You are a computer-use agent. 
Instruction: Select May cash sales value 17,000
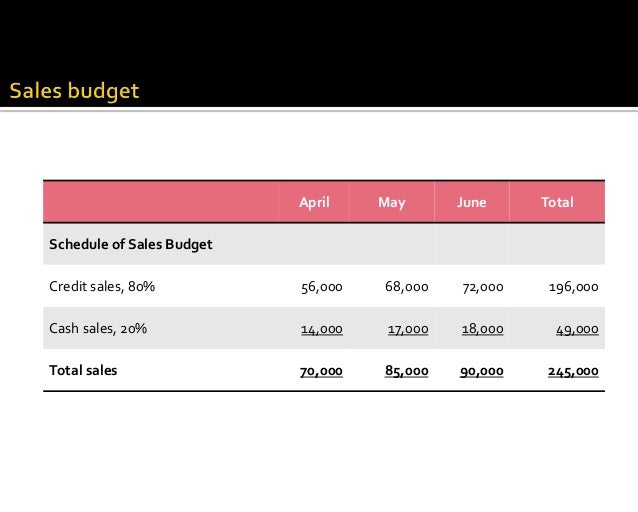[408, 329]
